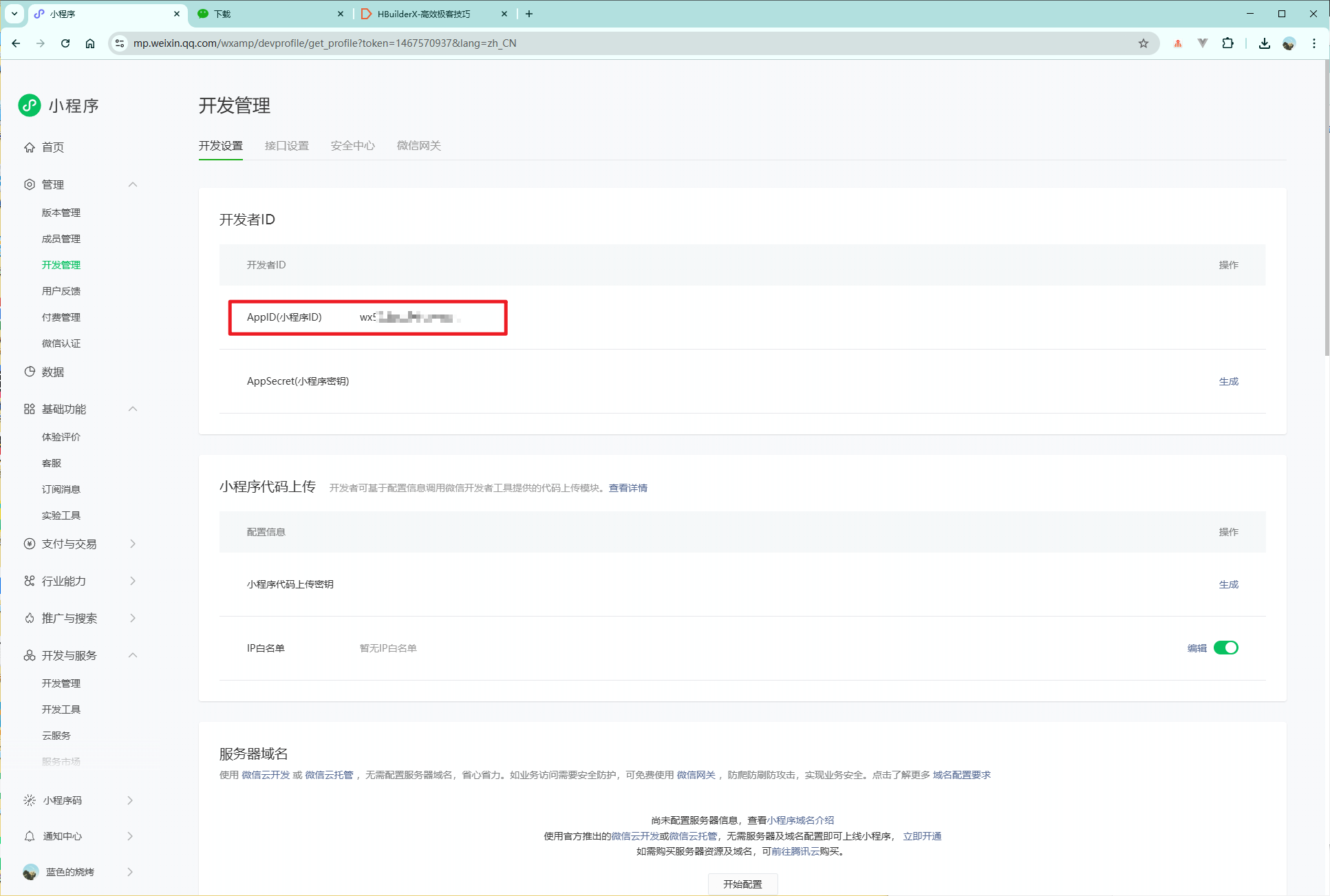Switch to the 安全中心 tab
Image resolution: width=1330 pixels, height=896 pixels.
(353, 146)
